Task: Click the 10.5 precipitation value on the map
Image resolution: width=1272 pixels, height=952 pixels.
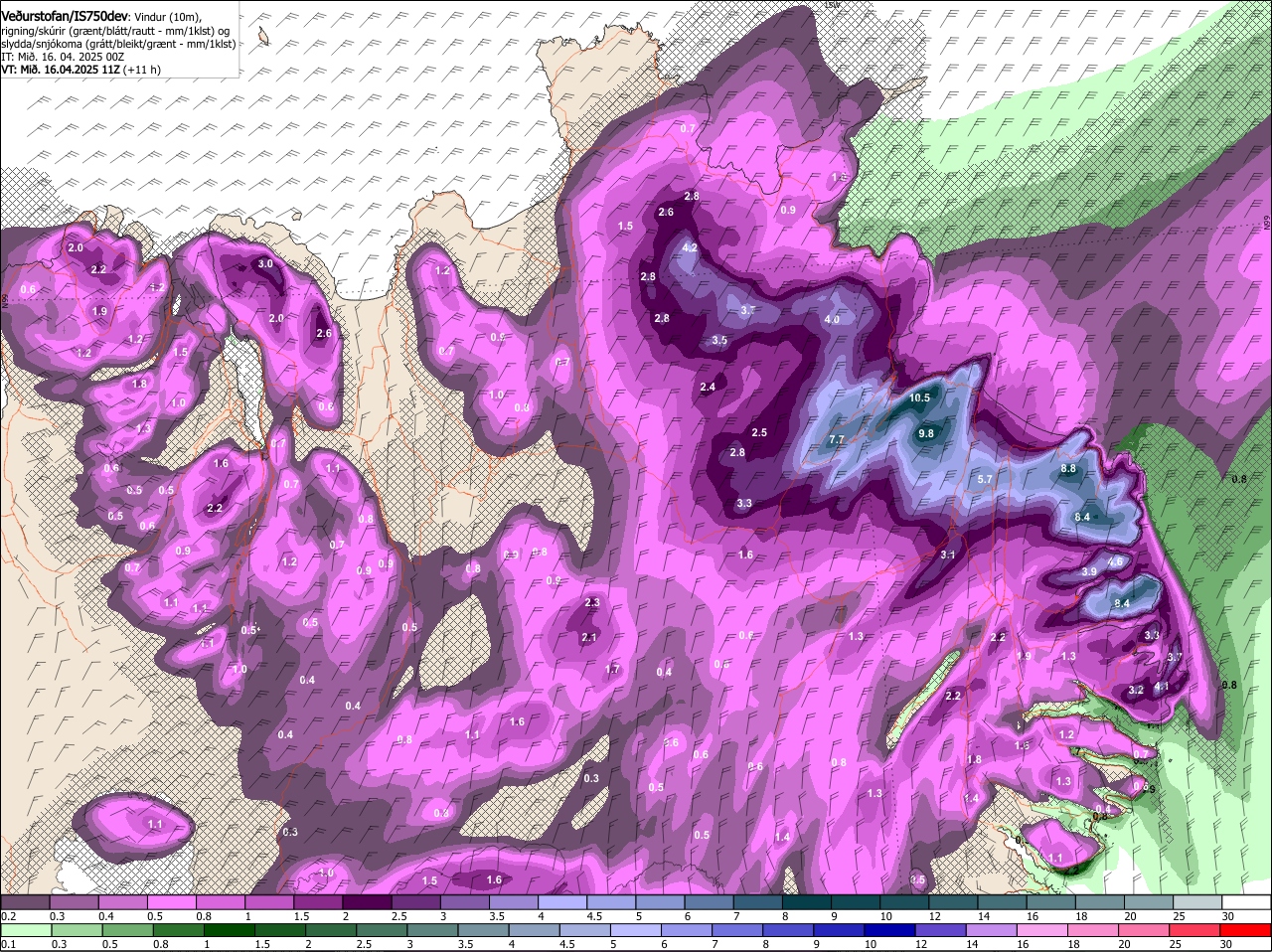Action: [920, 397]
